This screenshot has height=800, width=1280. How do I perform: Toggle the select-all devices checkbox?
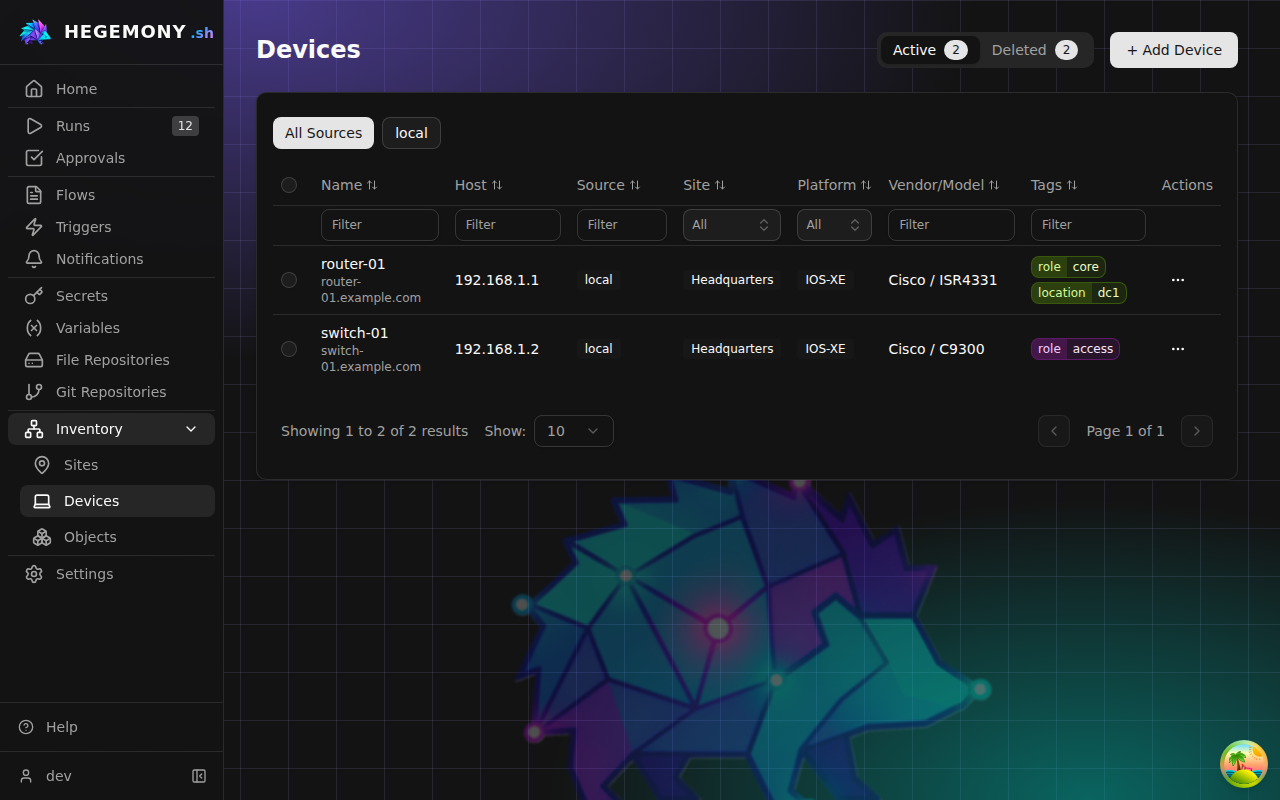coord(289,185)
